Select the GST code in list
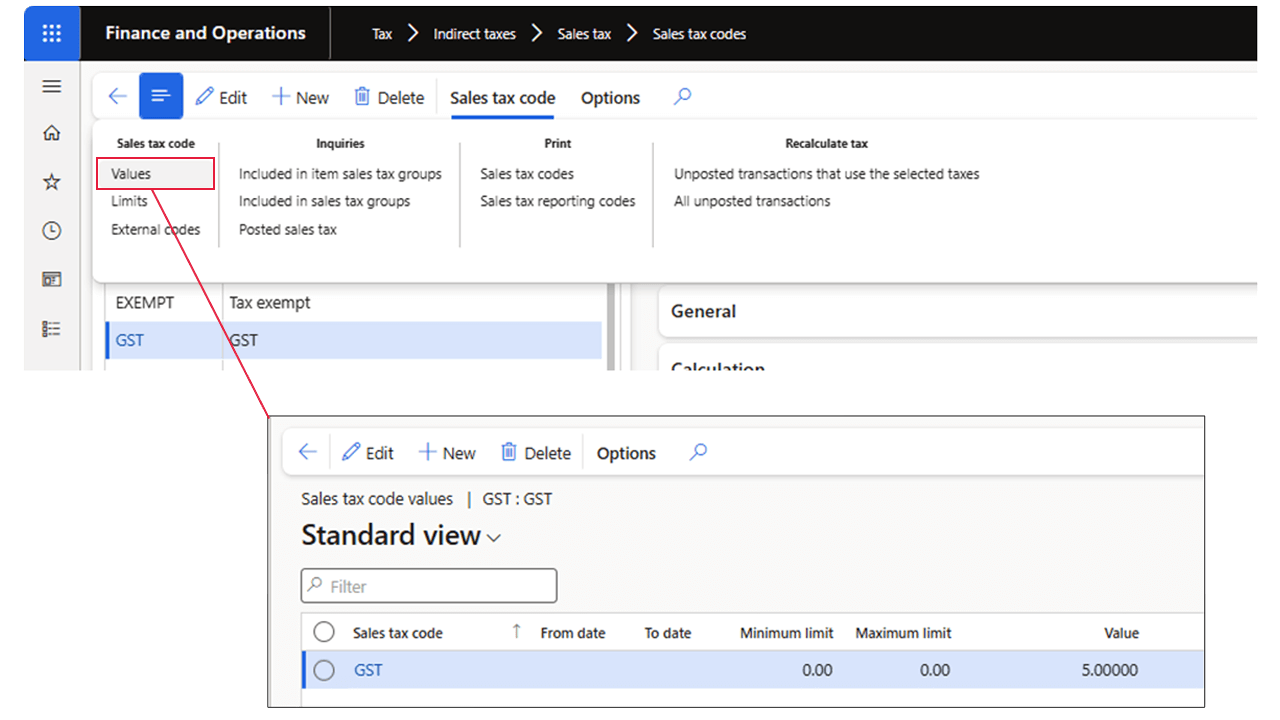 point(130,340)
